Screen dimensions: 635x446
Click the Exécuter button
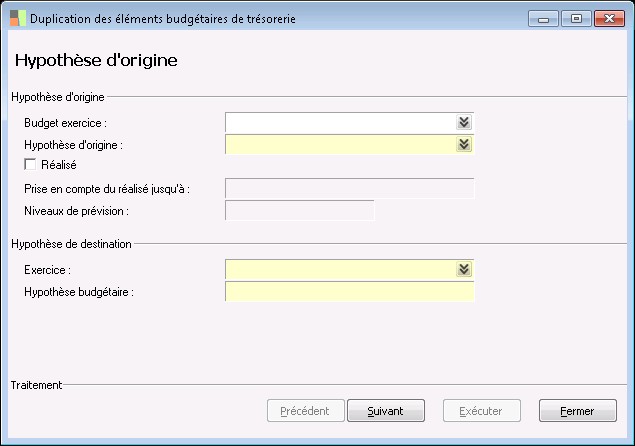coord(479,411)
